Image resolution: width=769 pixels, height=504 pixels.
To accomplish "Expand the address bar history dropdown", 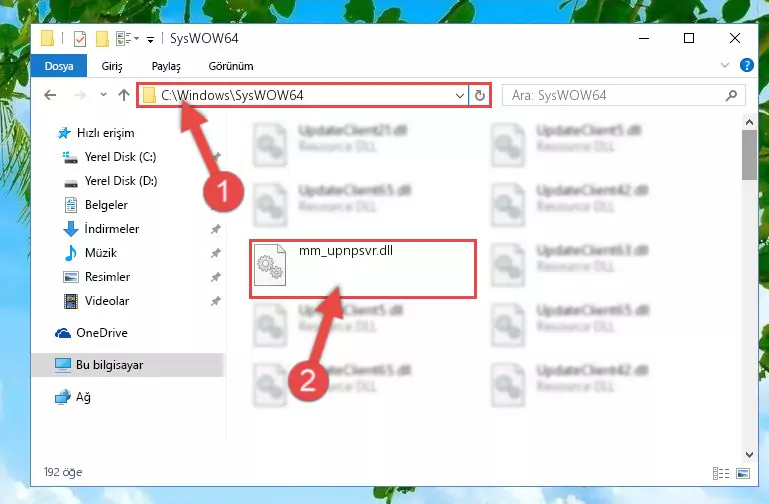I will [x=460, y=96].
